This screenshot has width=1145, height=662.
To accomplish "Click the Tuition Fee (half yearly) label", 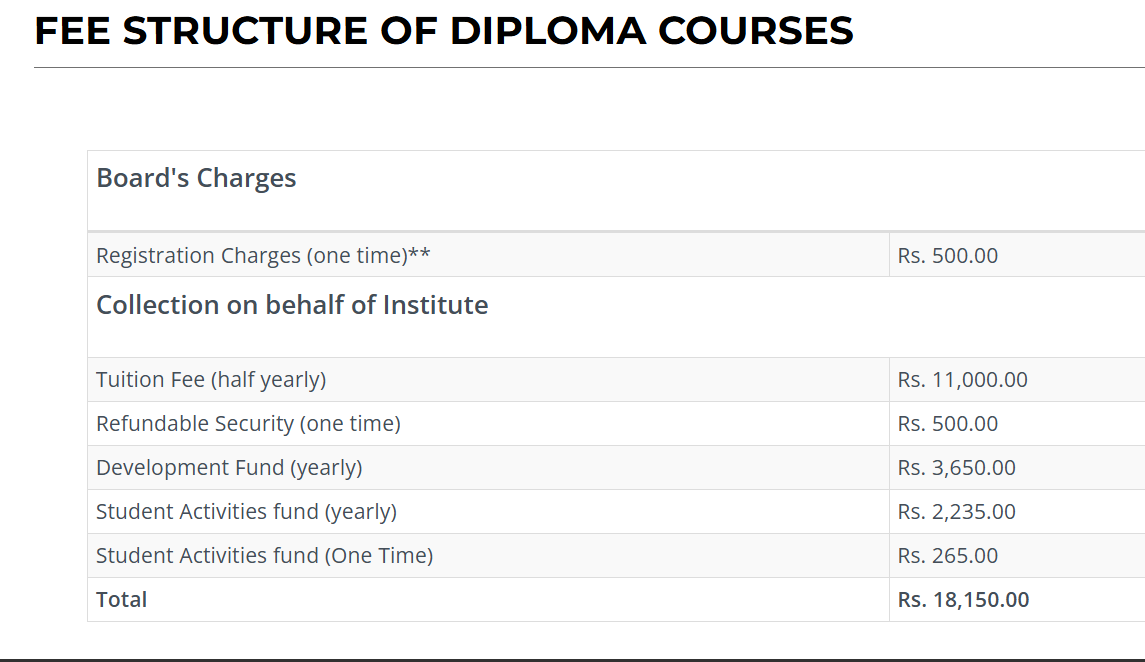I will click(x=211, y=380).
